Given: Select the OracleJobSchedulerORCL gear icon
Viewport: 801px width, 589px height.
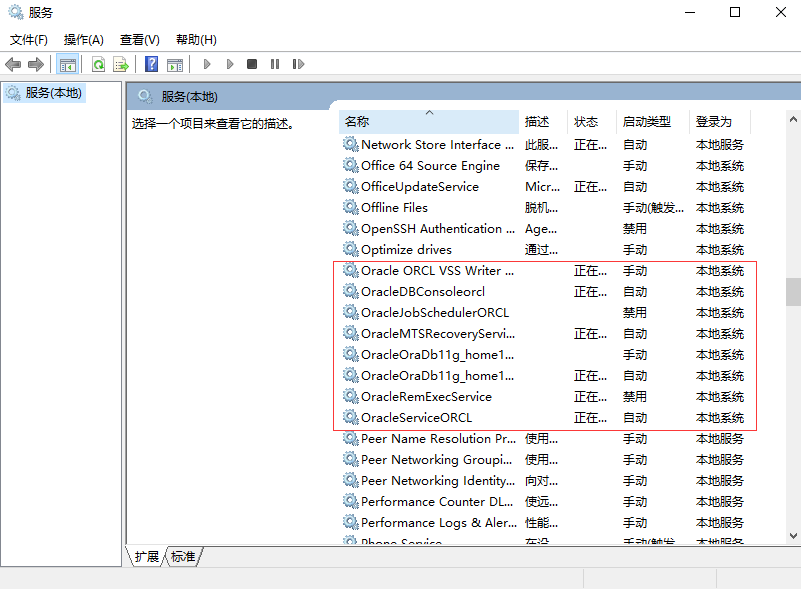Looking at the screenshot, I should tap(350, 312).
